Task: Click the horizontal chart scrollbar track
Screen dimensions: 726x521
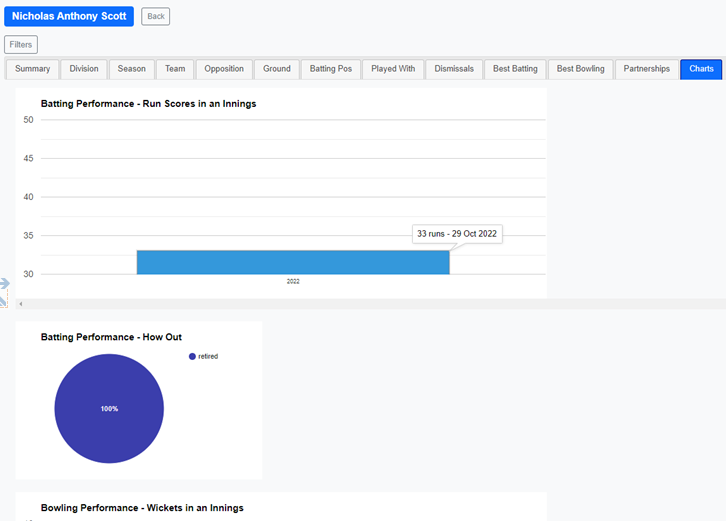Action: pos(370,304)
